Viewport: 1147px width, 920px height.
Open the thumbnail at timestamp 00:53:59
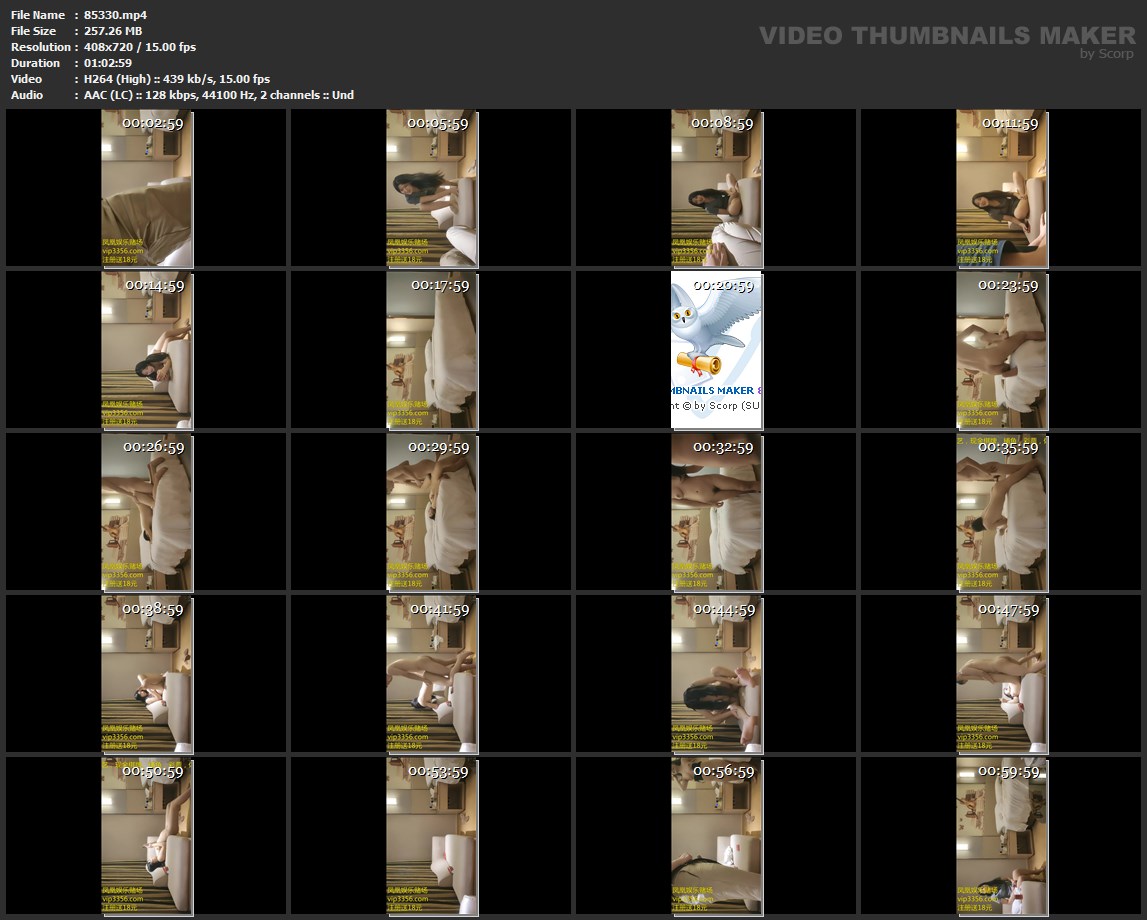tap(431, 835)
